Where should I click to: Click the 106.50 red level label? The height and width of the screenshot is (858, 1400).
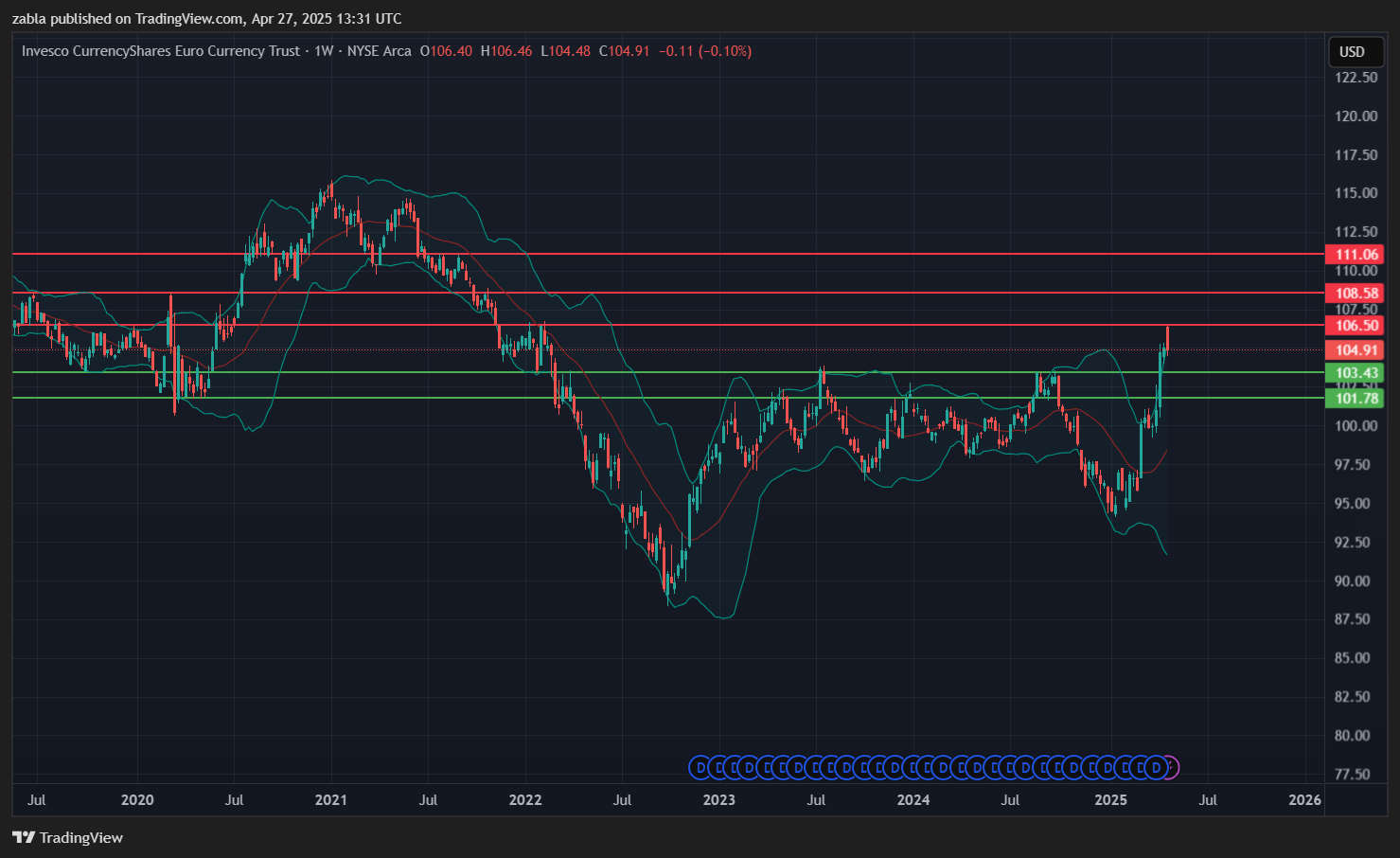1356,326
